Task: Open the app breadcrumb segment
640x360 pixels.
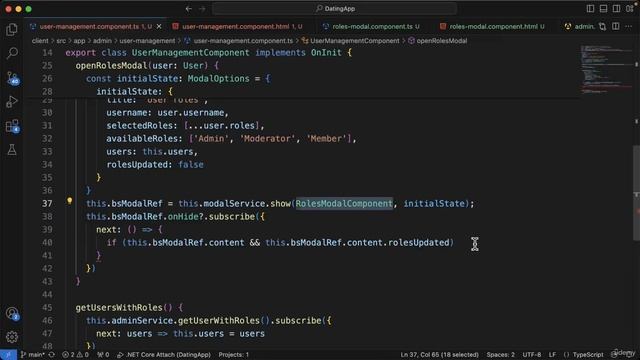Action: pyautogui.click(x=79, y=41)
